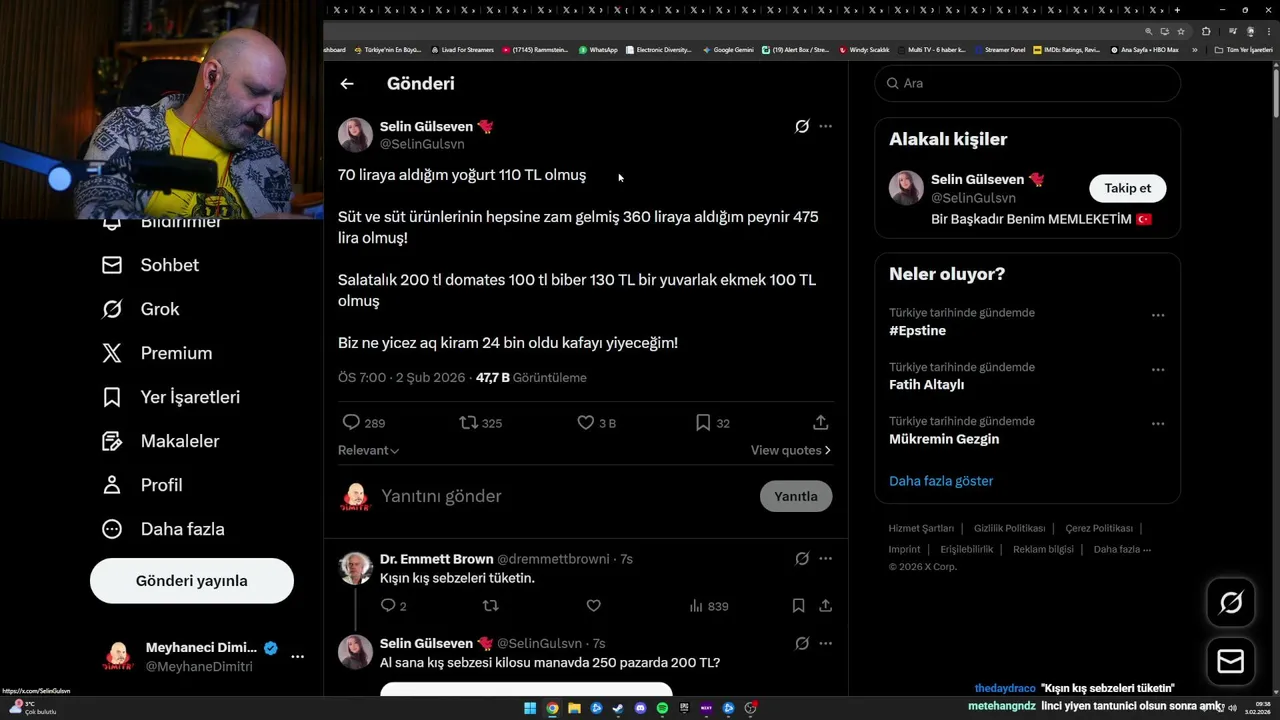Open the Fatih Altaylı trending topic

pos(926,385)
